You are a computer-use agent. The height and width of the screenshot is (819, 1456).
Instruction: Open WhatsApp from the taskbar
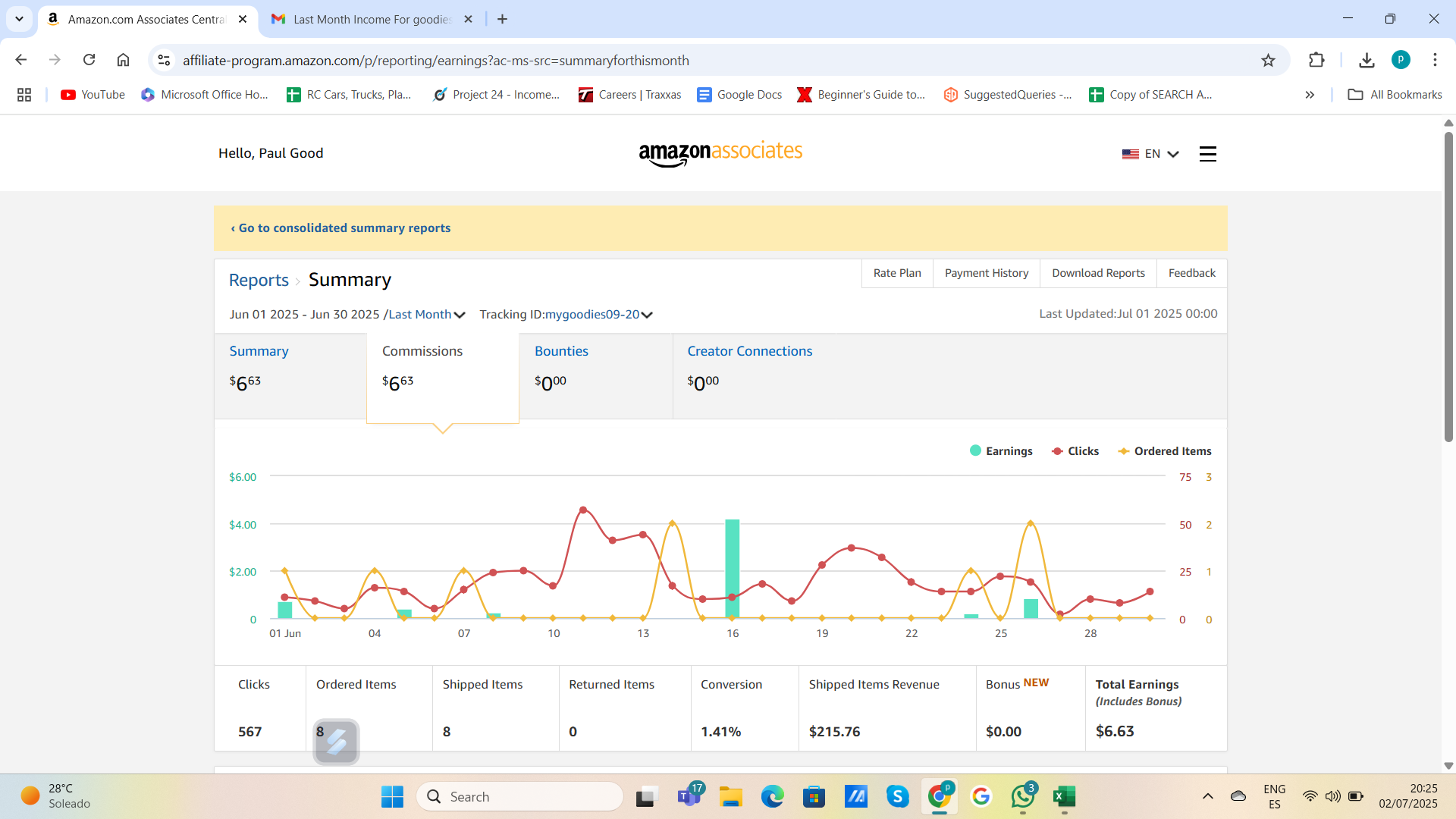1023,796
